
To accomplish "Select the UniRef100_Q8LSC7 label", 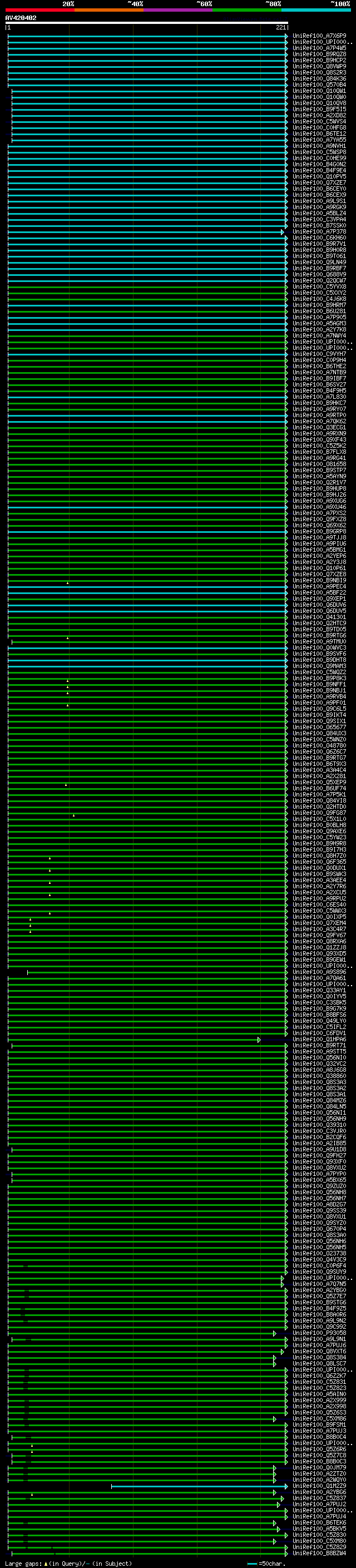I will coord(319,1363).
